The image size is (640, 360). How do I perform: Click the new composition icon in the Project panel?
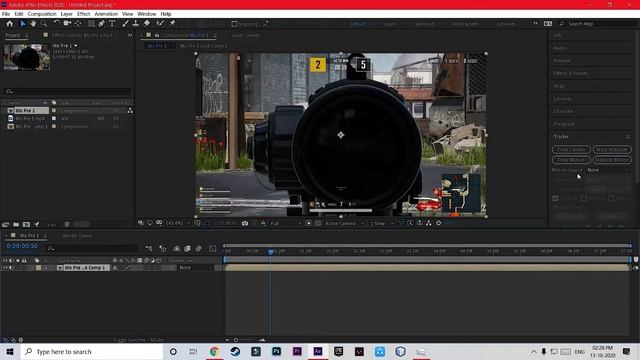(26, 224)
